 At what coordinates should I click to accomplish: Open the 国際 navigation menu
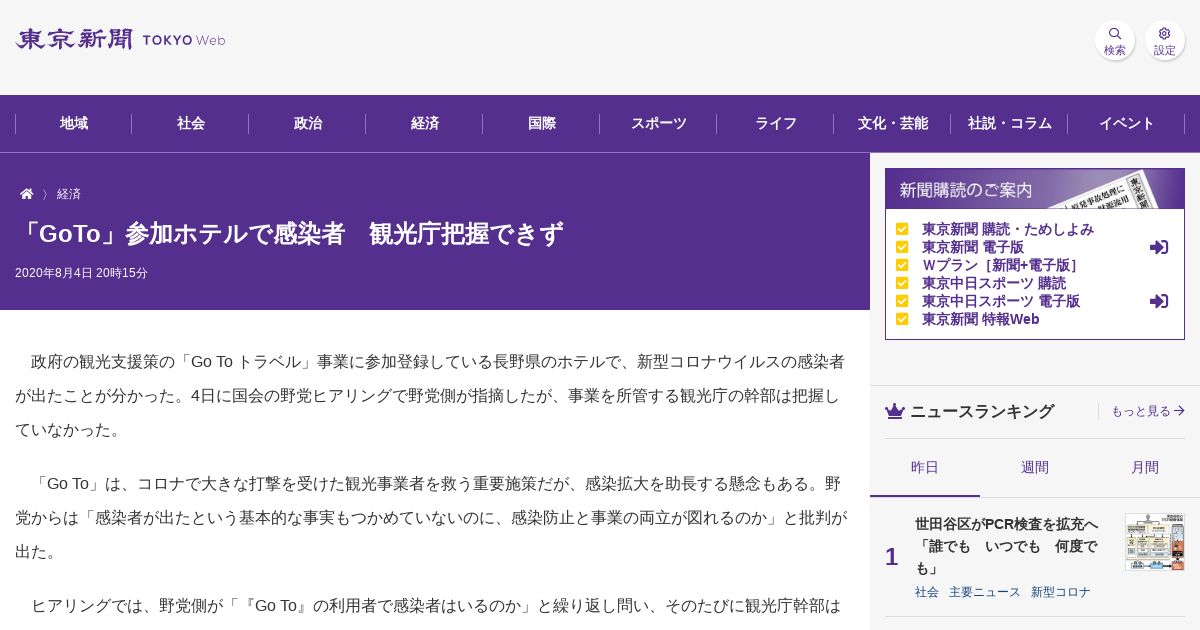coord(542,123)
